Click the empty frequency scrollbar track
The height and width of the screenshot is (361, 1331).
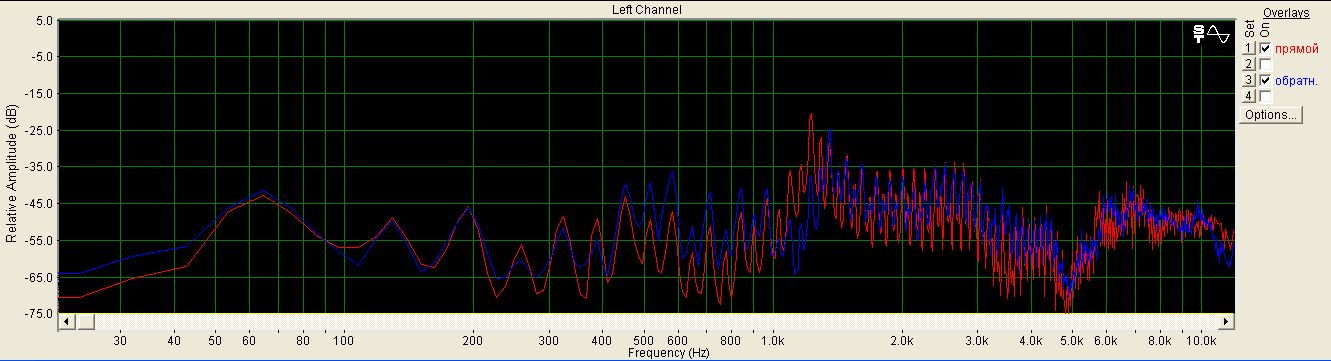pyautogui.click(x=656, y=322)
